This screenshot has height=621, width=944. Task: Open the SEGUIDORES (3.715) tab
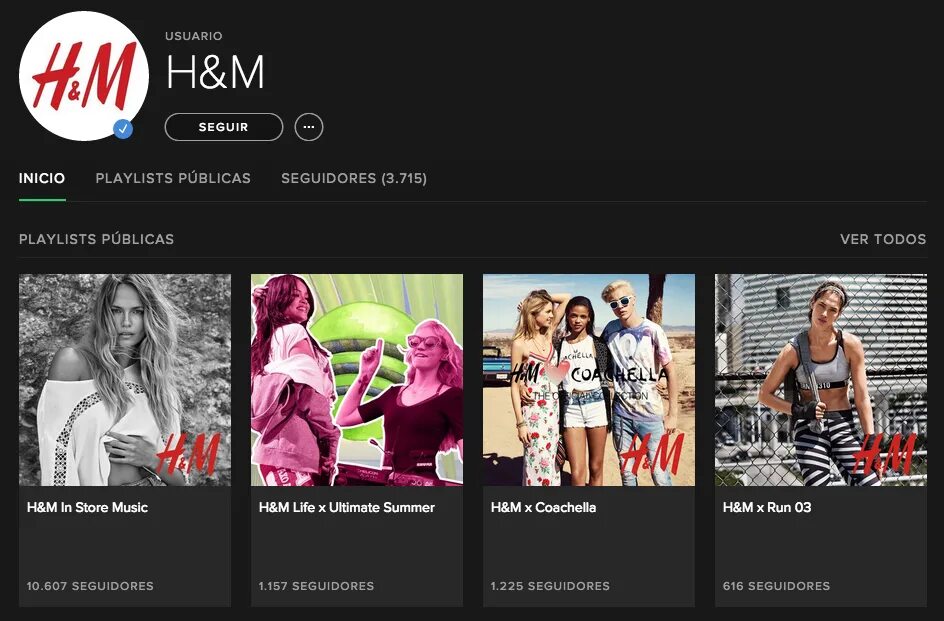pyautogui.click(x=354, y=178)
